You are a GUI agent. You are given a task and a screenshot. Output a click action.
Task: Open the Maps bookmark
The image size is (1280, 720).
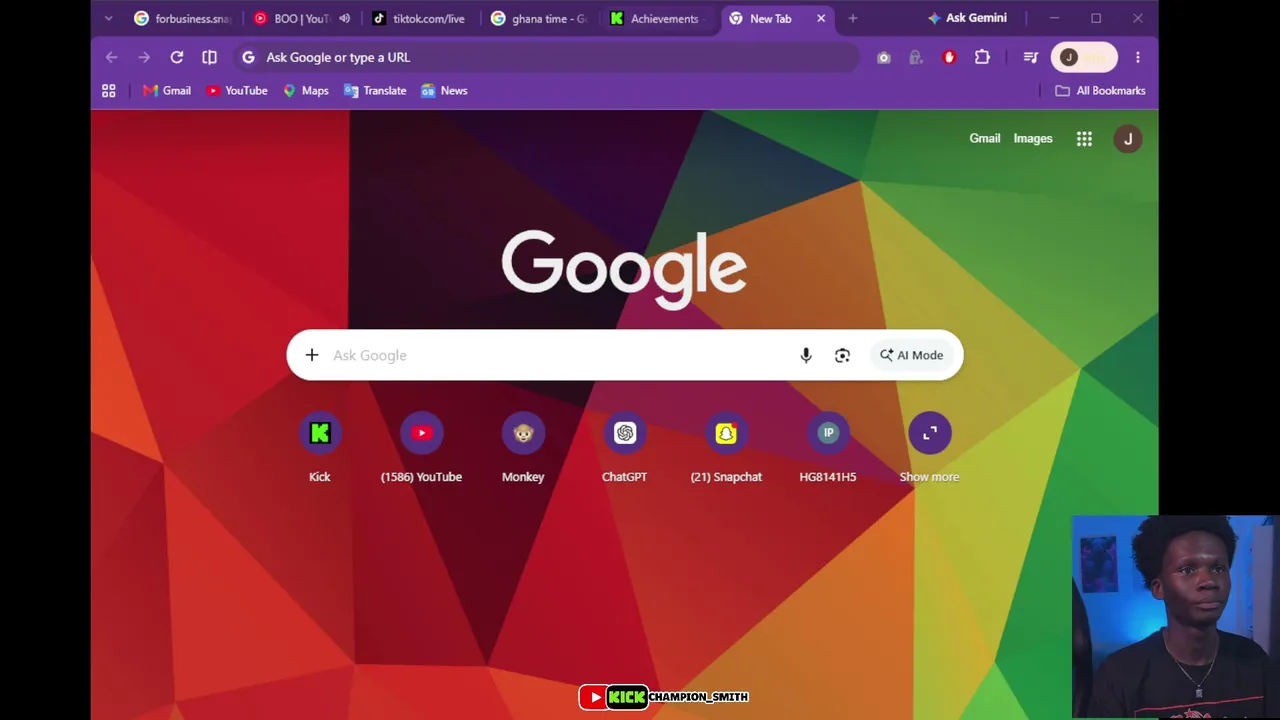click(x=306, y=91)
